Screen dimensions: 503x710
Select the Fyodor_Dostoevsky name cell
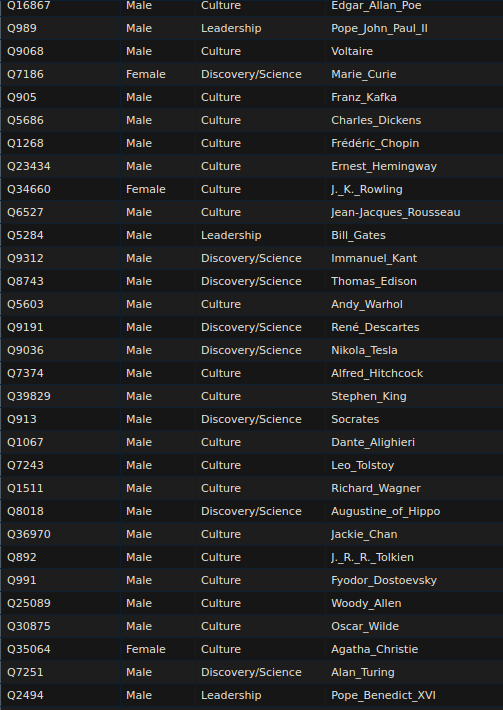pyautogui.click(x=414, y=580)
